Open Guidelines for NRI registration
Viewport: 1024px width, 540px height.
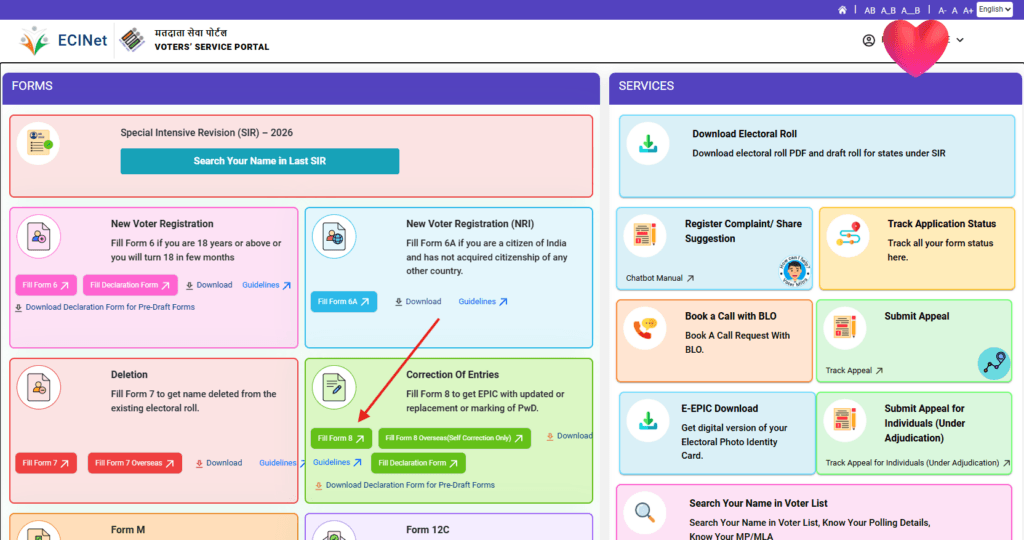click(x=483, y=302)
